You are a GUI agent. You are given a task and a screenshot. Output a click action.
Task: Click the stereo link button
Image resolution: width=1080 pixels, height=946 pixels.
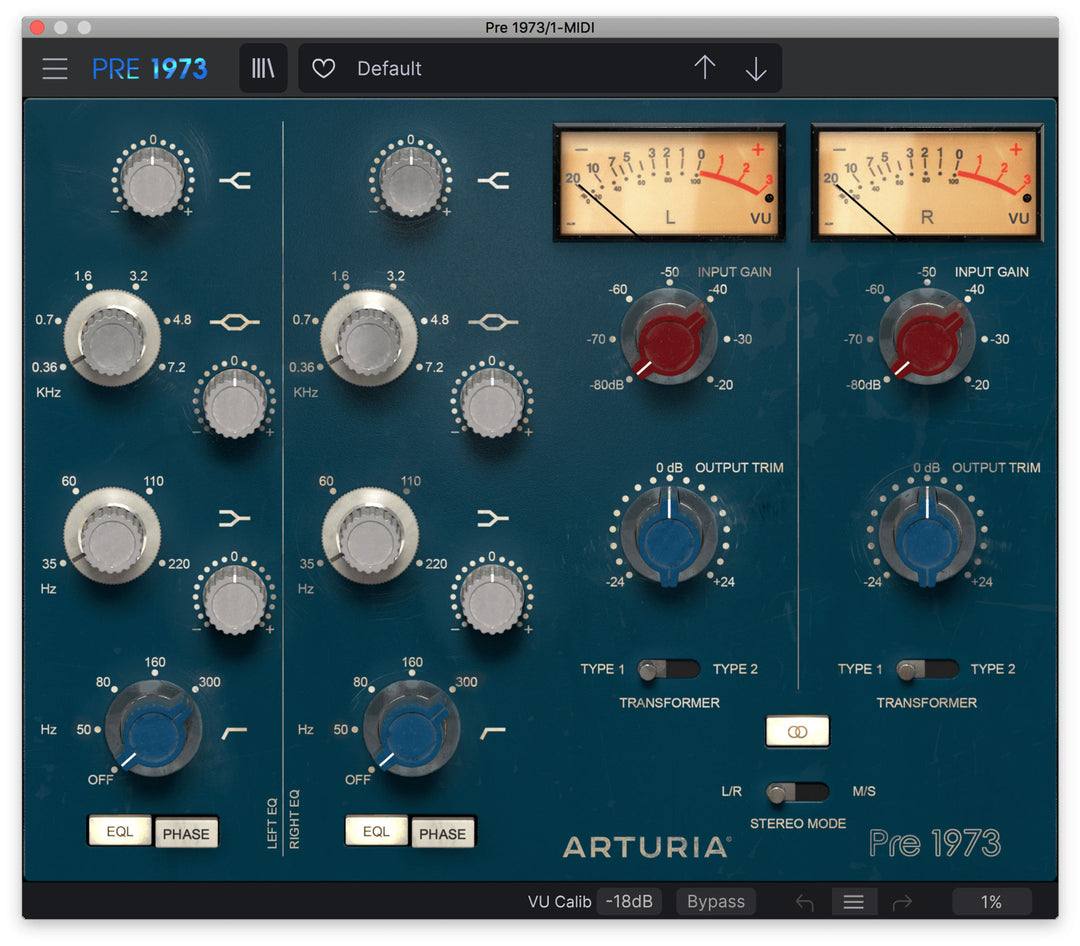click(x=798, y=731)
